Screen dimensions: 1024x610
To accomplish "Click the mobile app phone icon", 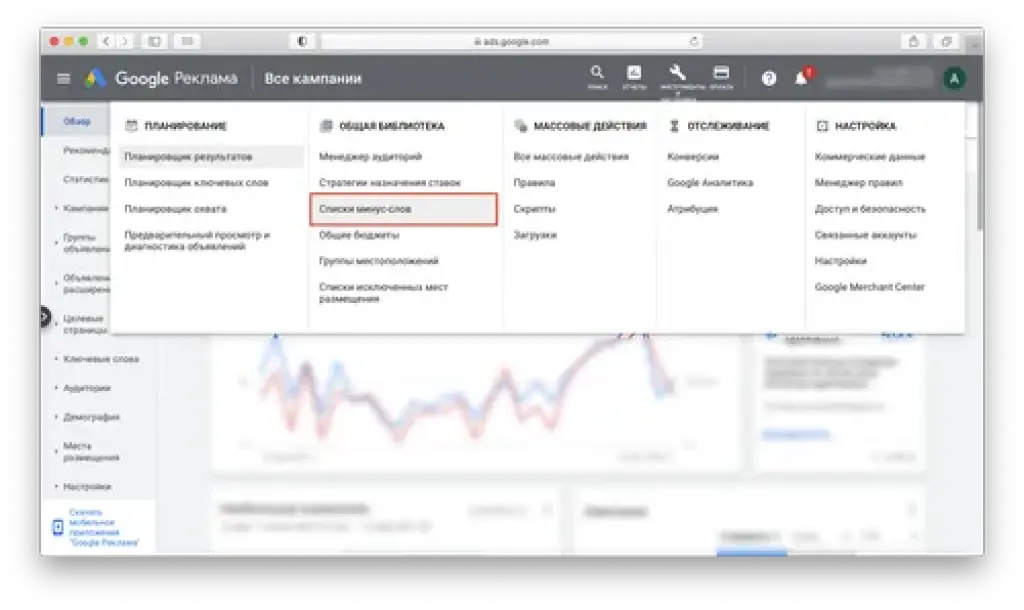I will pos(57,526).
